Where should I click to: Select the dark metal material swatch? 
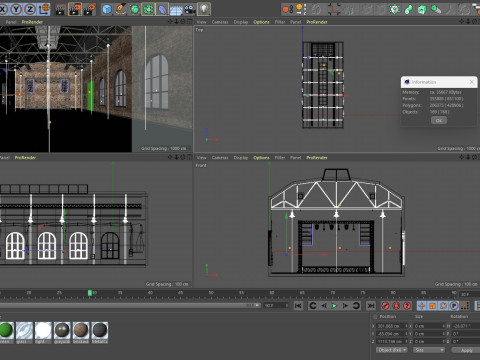[x=100, y=330]
